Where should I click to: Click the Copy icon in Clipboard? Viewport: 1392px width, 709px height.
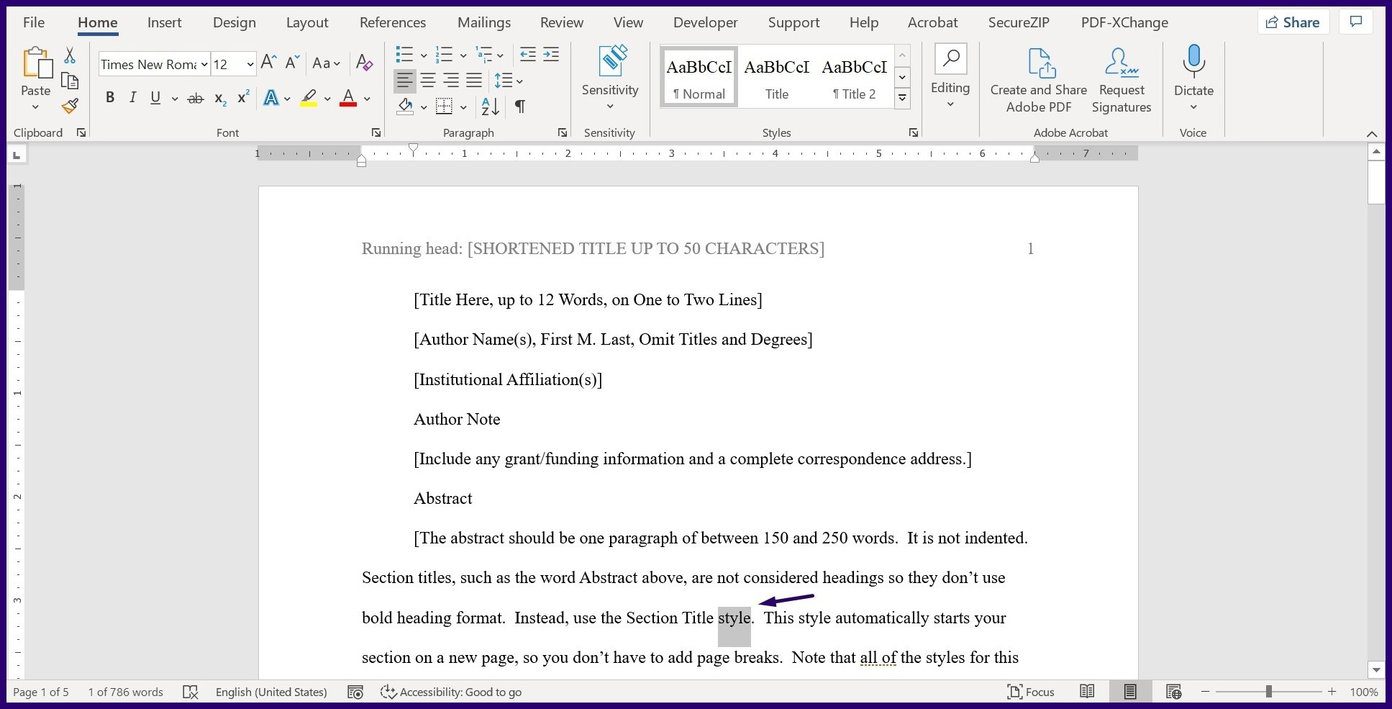[x=70, y=81]
